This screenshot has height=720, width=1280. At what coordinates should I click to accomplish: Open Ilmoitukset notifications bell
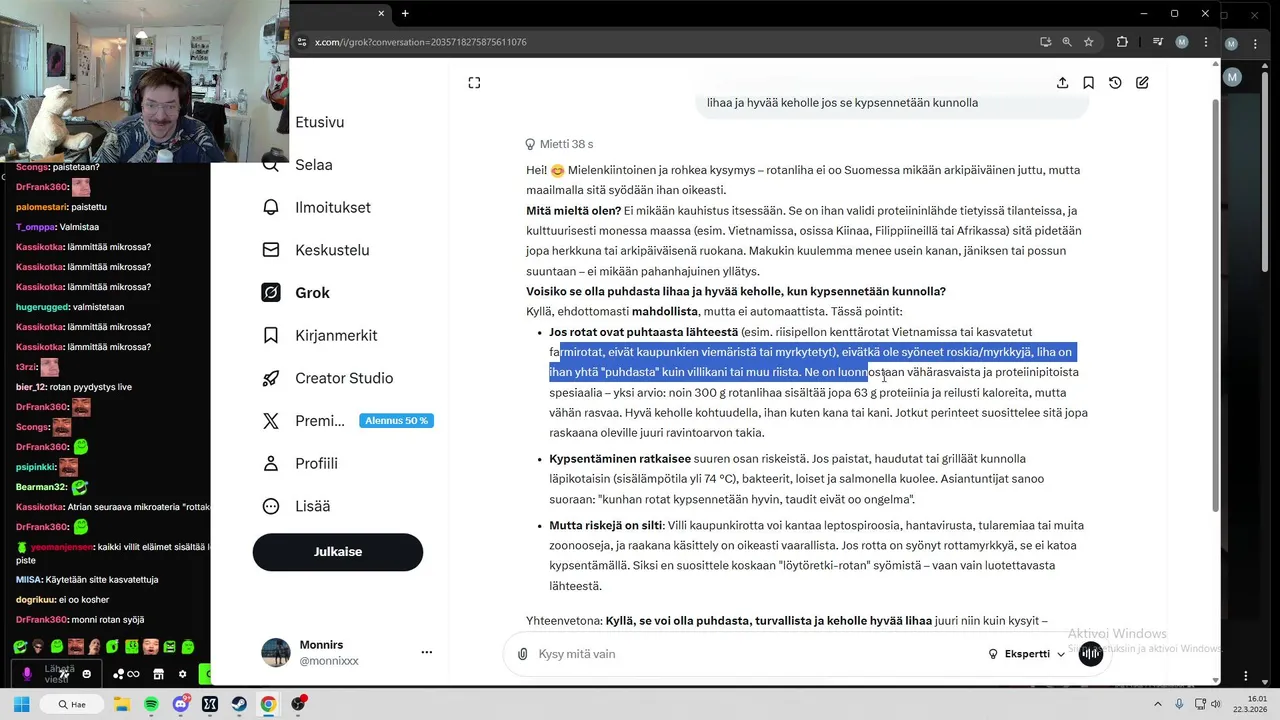point(316,208)
